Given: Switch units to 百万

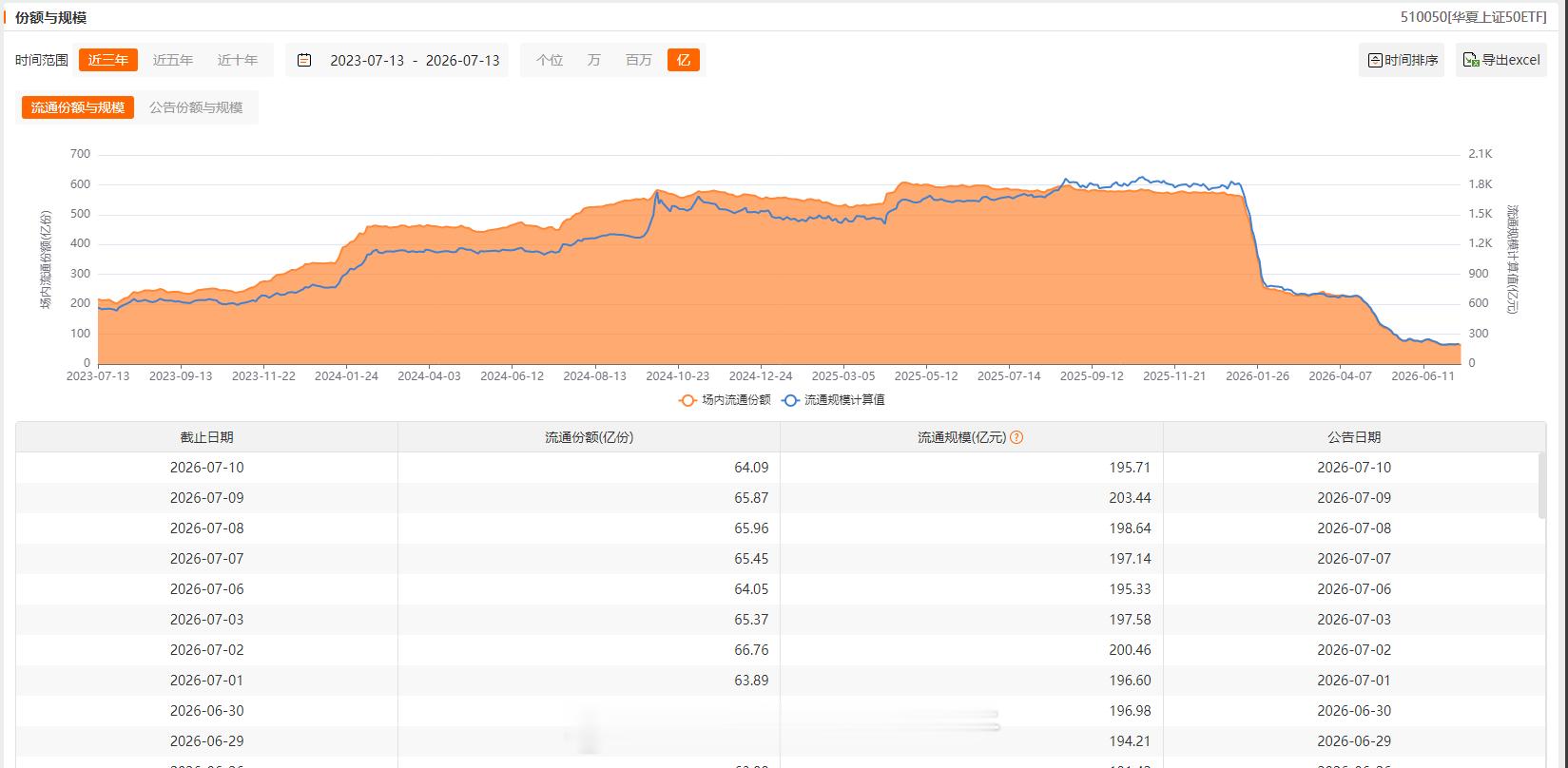Looking at the screenshot, I should [639, 60].
